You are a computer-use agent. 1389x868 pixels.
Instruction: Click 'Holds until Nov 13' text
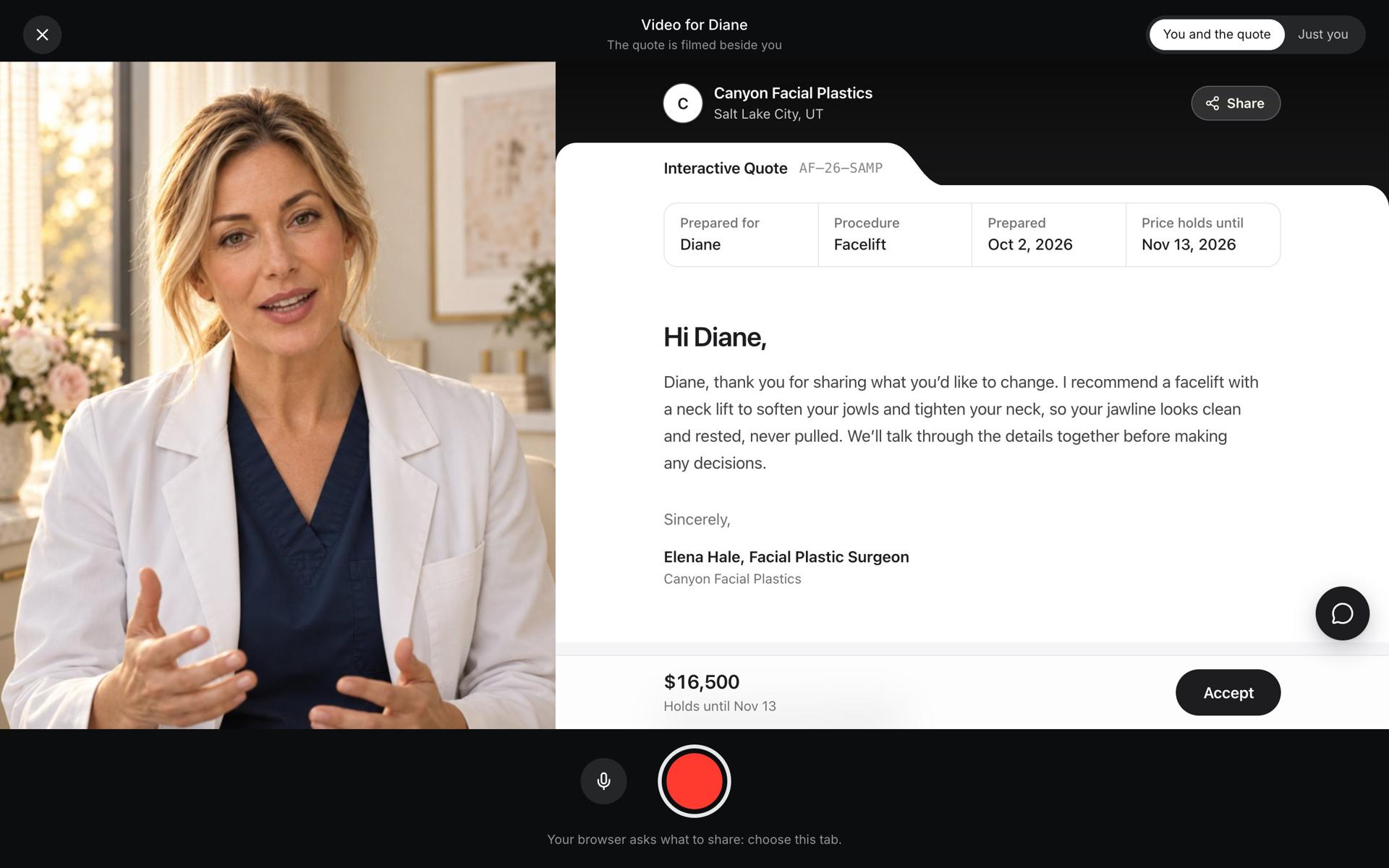click(x=720, y=707)
